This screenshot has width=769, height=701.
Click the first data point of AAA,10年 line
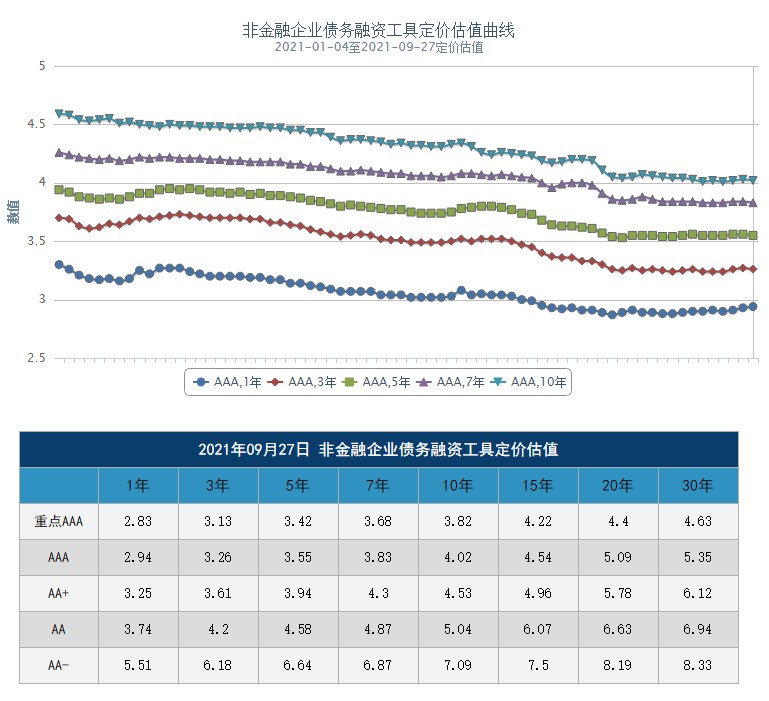(59, 114)
